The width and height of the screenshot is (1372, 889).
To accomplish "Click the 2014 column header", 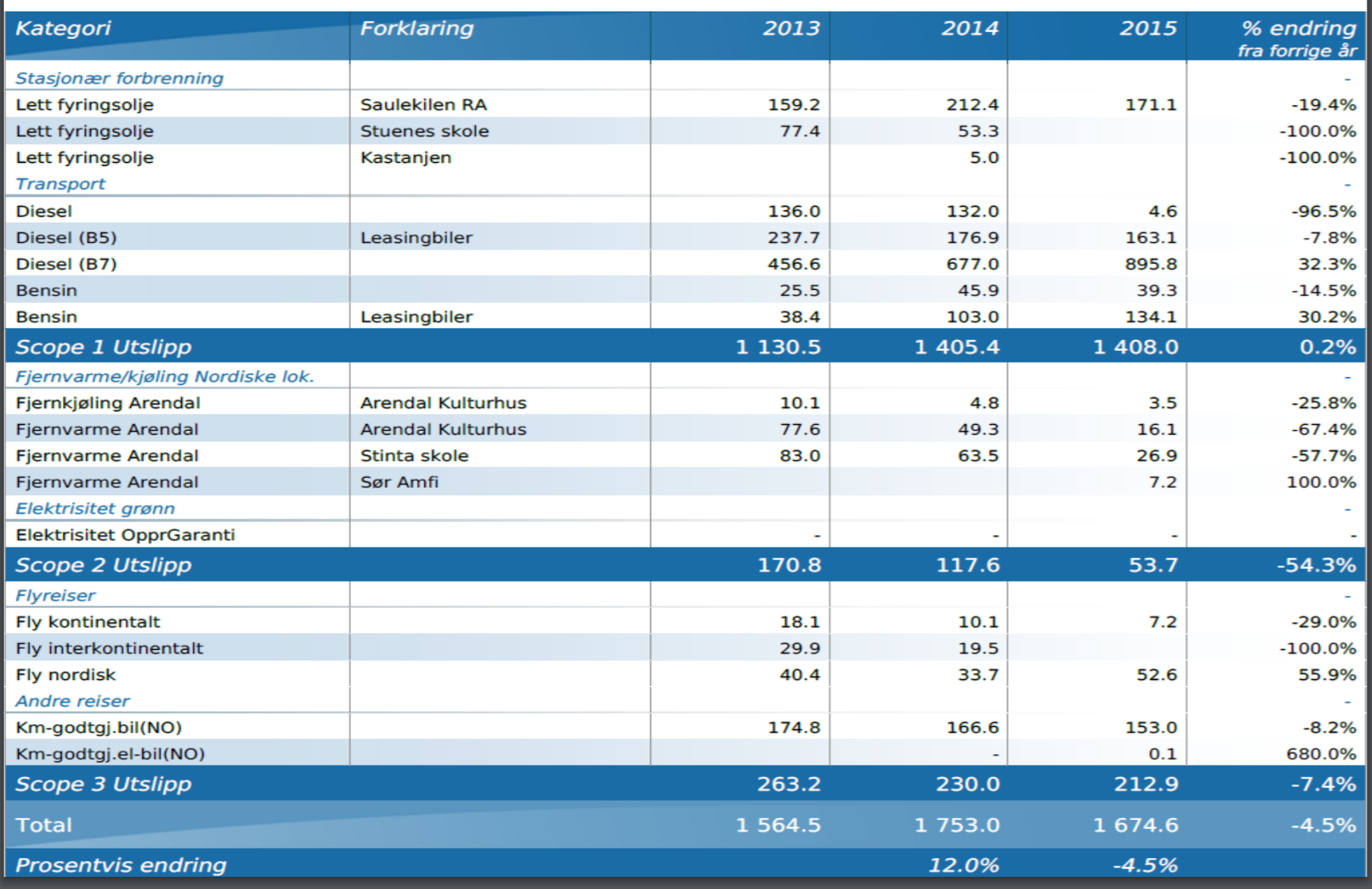I will click(970, 29).
